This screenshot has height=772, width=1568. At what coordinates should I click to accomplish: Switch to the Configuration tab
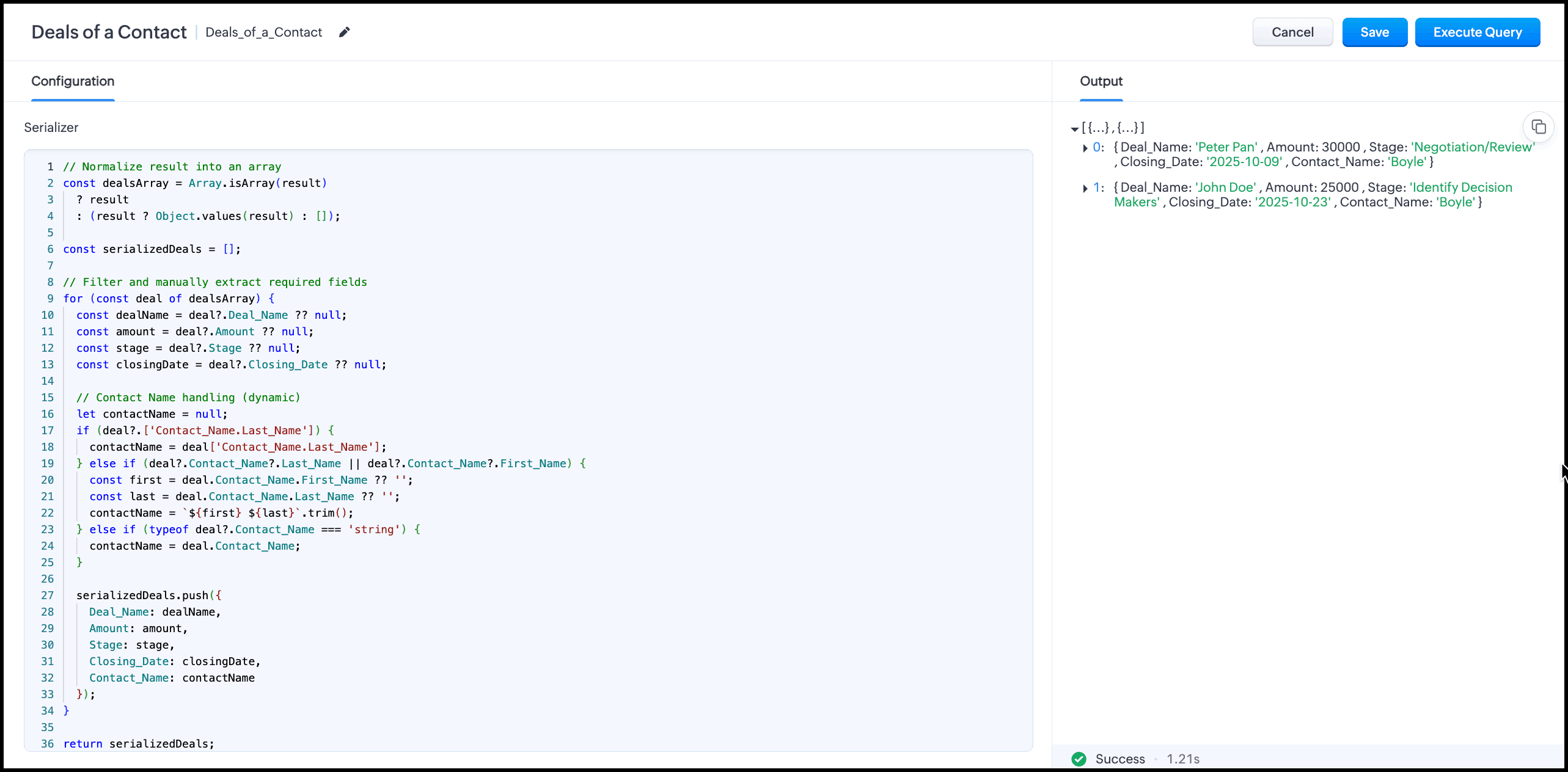pos(73,81)
